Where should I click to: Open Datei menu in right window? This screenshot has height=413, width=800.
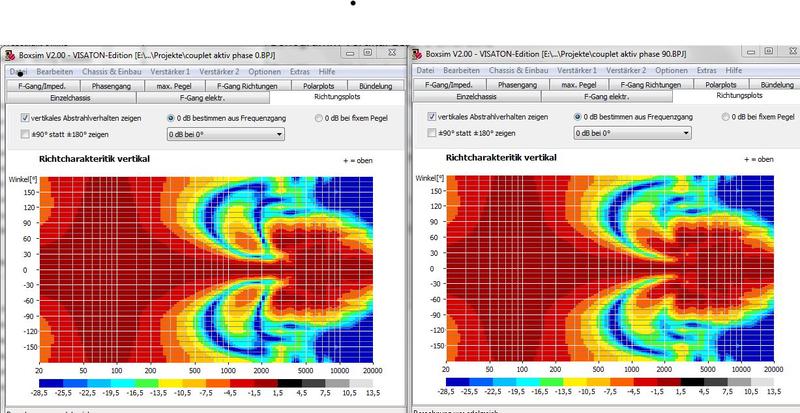(426, 70)
